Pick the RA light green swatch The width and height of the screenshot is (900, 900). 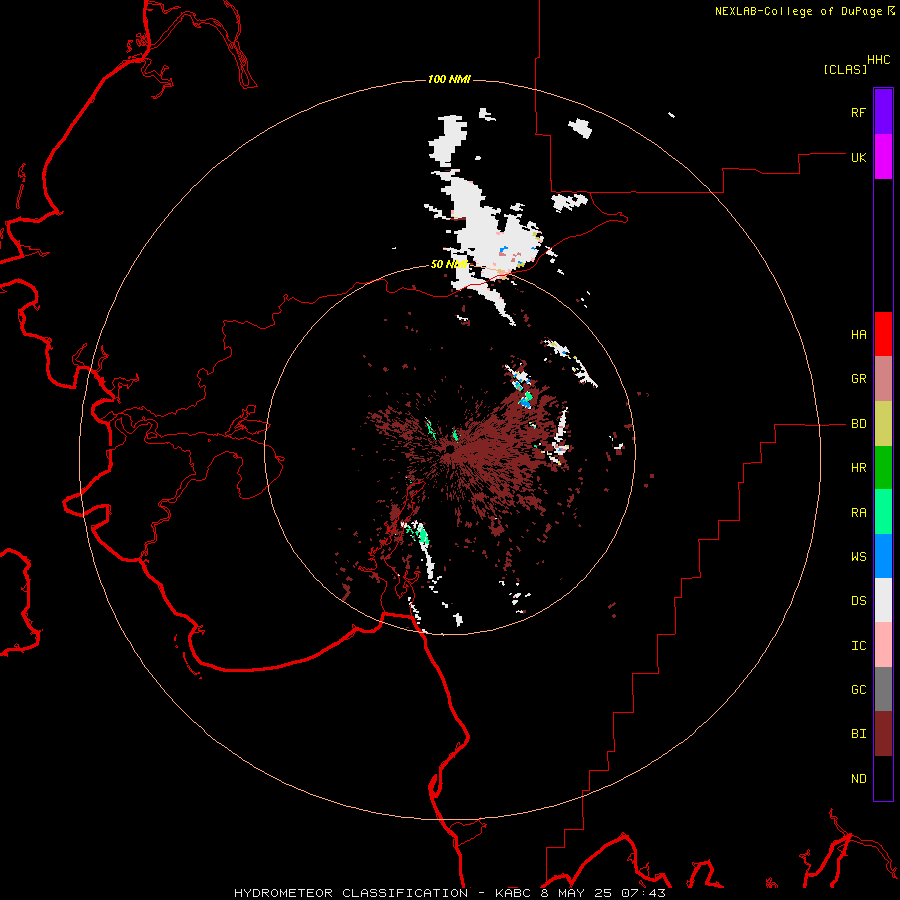pos(883,512)
